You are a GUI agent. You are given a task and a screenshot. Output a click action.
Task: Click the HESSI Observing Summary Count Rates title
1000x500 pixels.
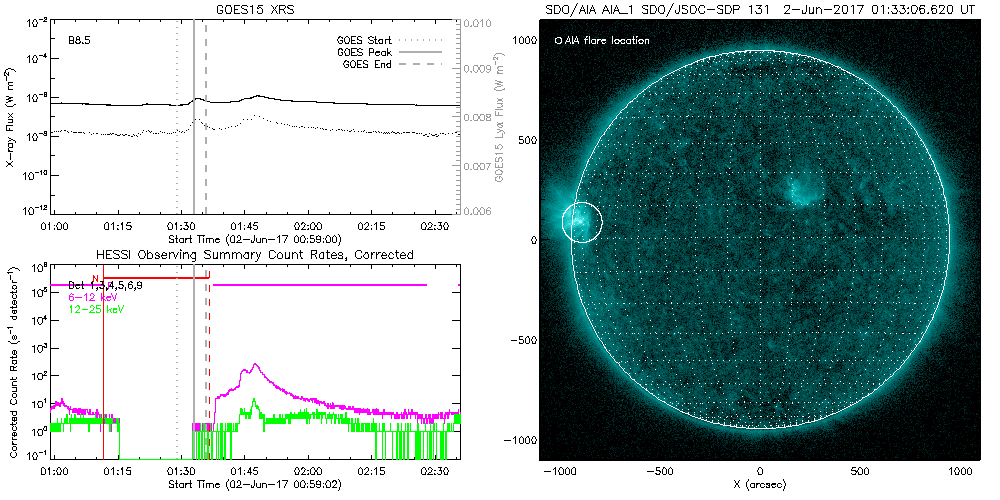point(255,255)
